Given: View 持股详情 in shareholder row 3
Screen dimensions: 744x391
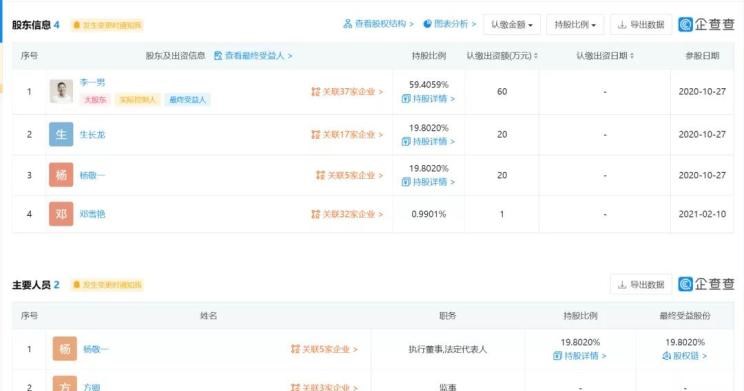Looking at the screenshot, I should [428, 182].
